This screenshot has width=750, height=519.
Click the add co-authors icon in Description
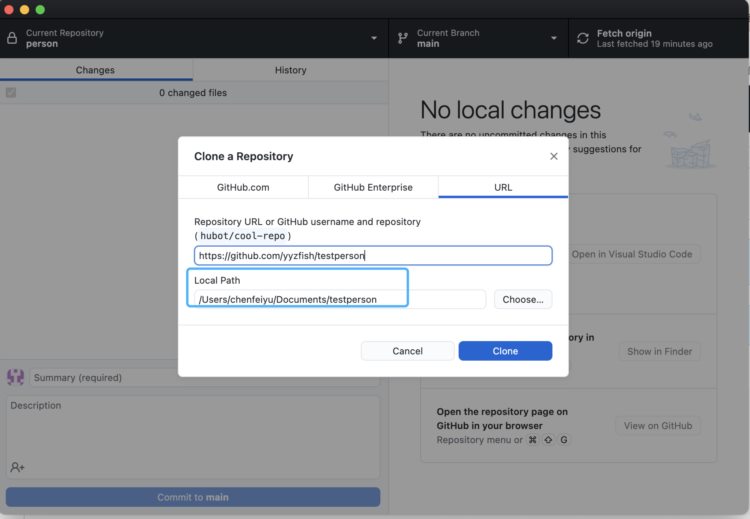click(x=18, y=467)
